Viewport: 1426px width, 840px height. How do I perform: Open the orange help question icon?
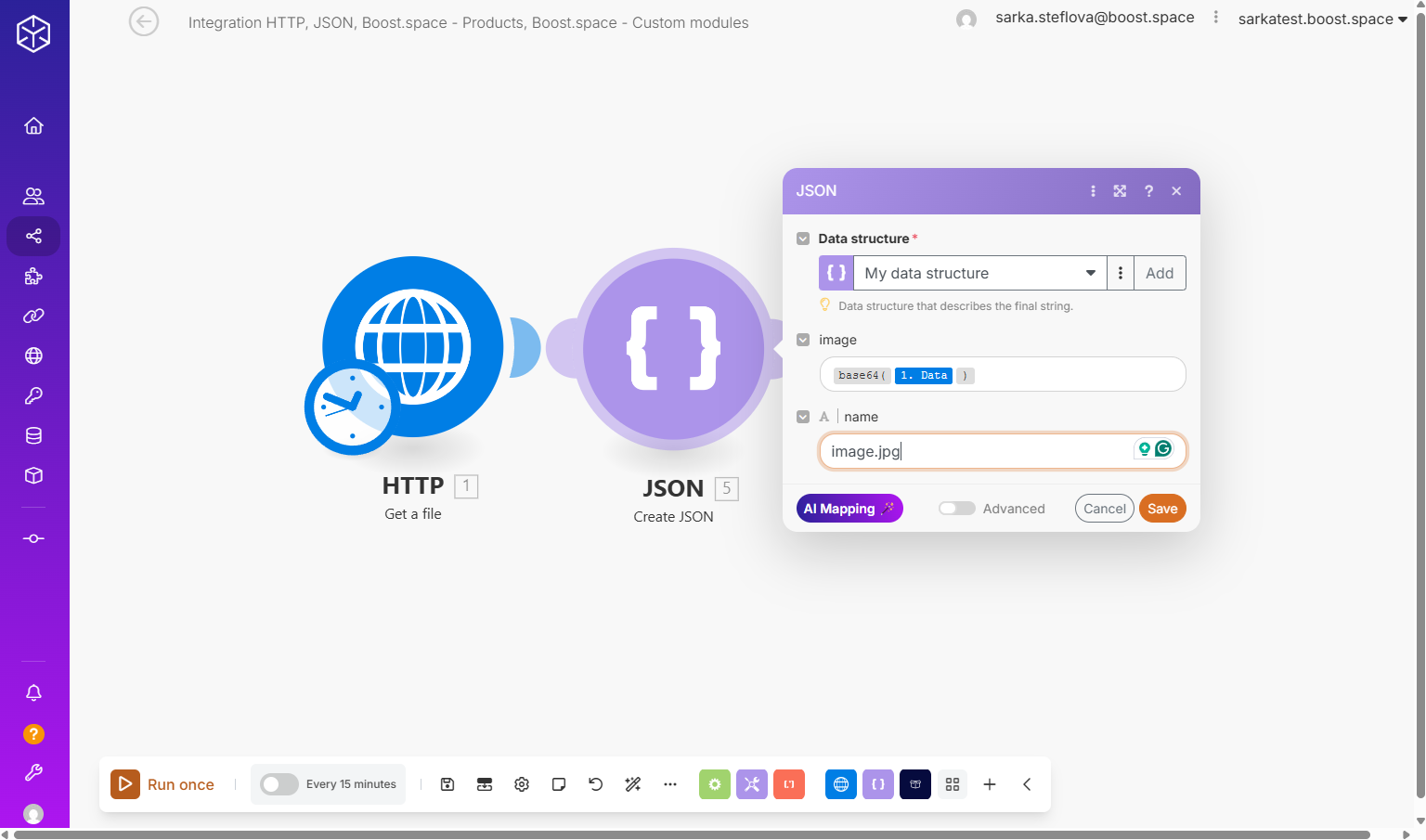33,734
